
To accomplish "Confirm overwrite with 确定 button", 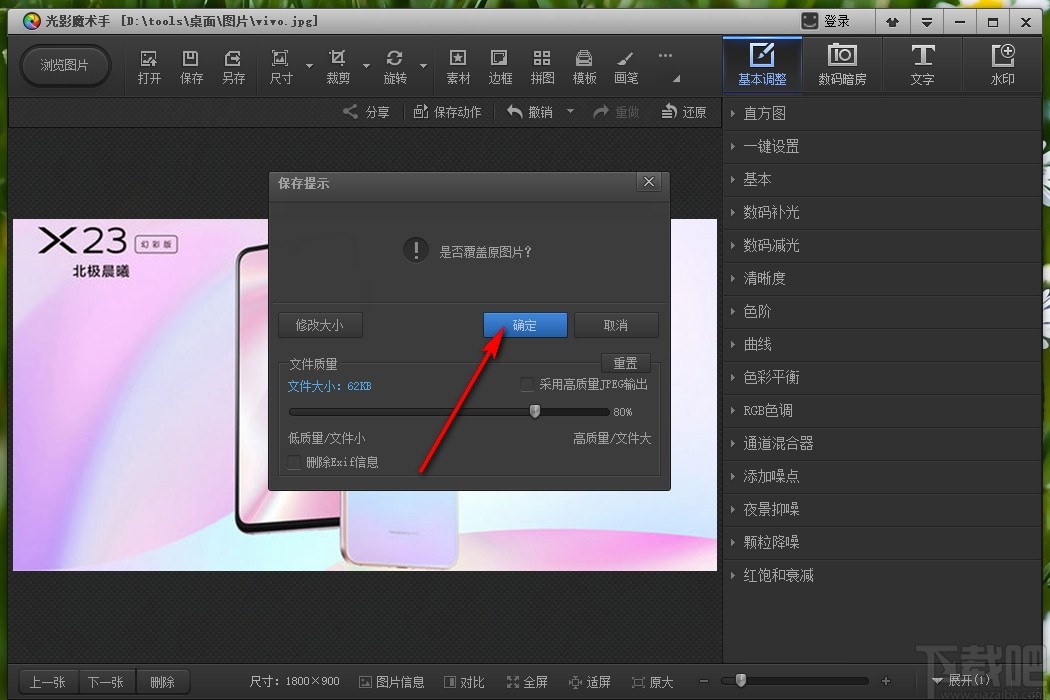I will (x=525, y=326).
